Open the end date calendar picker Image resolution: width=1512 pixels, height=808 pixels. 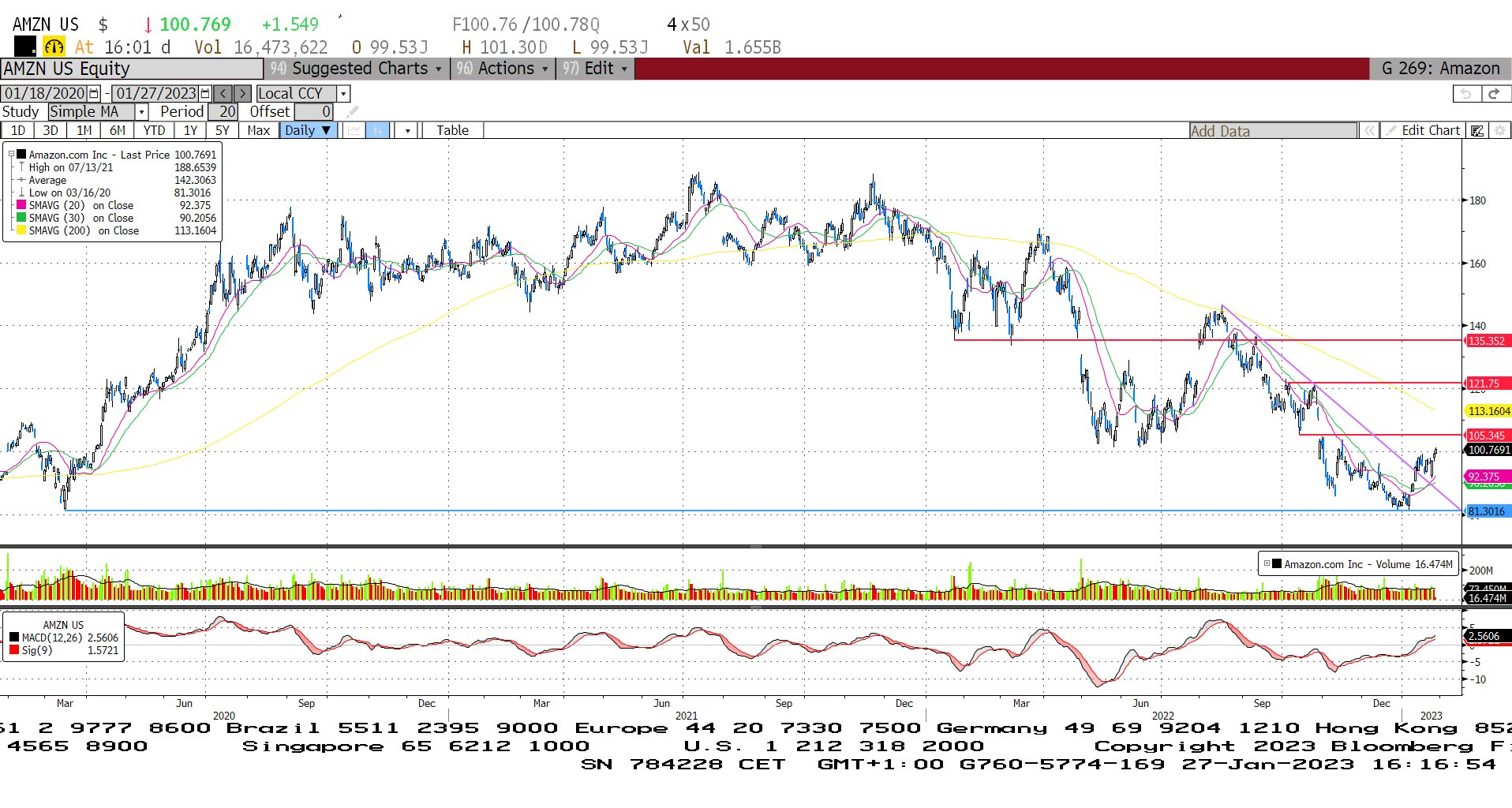pos(205,94)
